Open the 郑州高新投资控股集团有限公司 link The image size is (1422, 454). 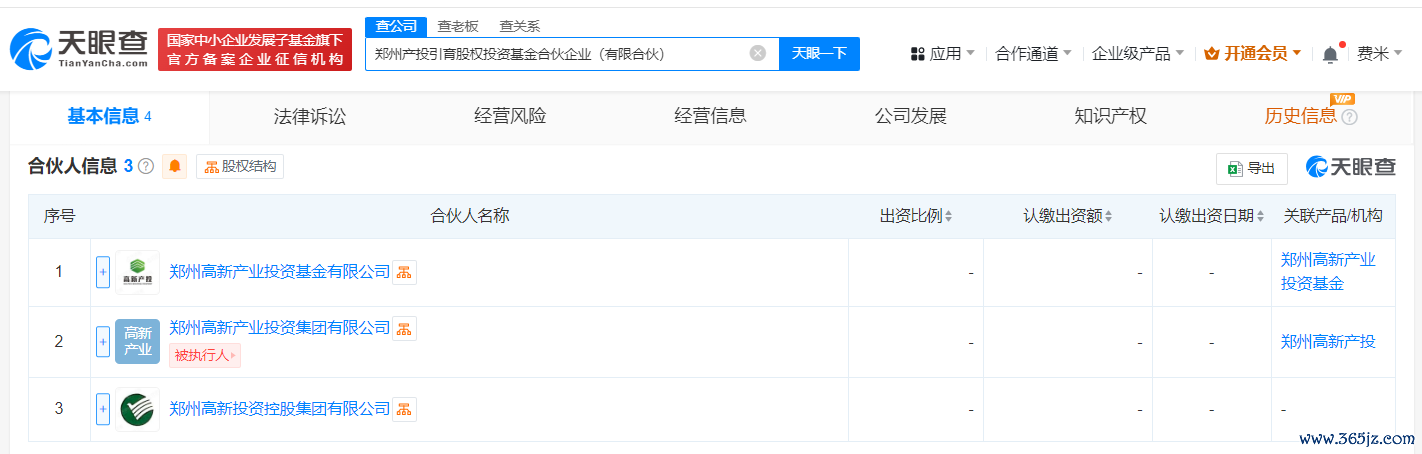tap(279, 409)
